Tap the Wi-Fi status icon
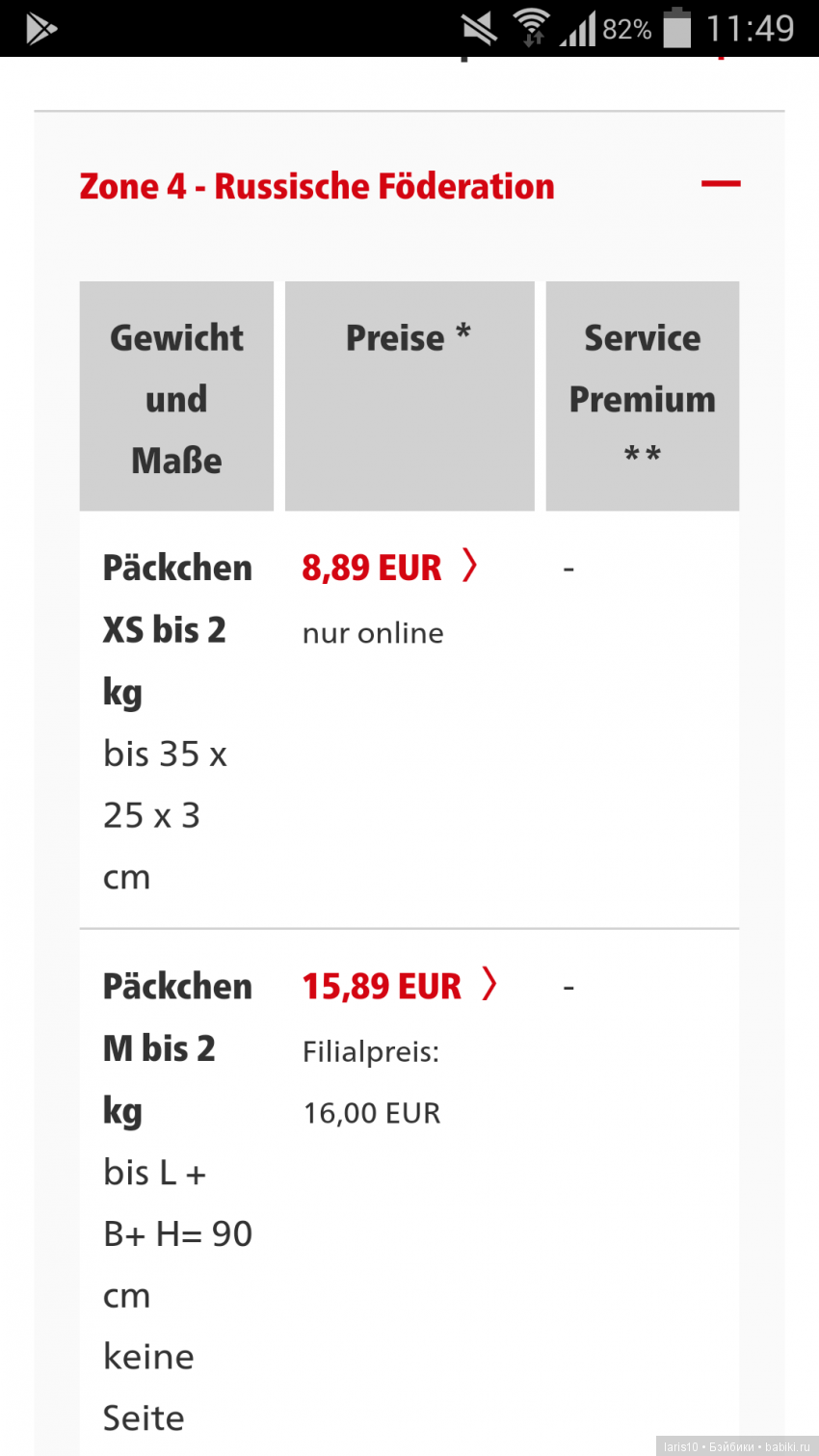The height and width of the screenshot is (1456, 819). pyautogui.click(x=530, y=28)
